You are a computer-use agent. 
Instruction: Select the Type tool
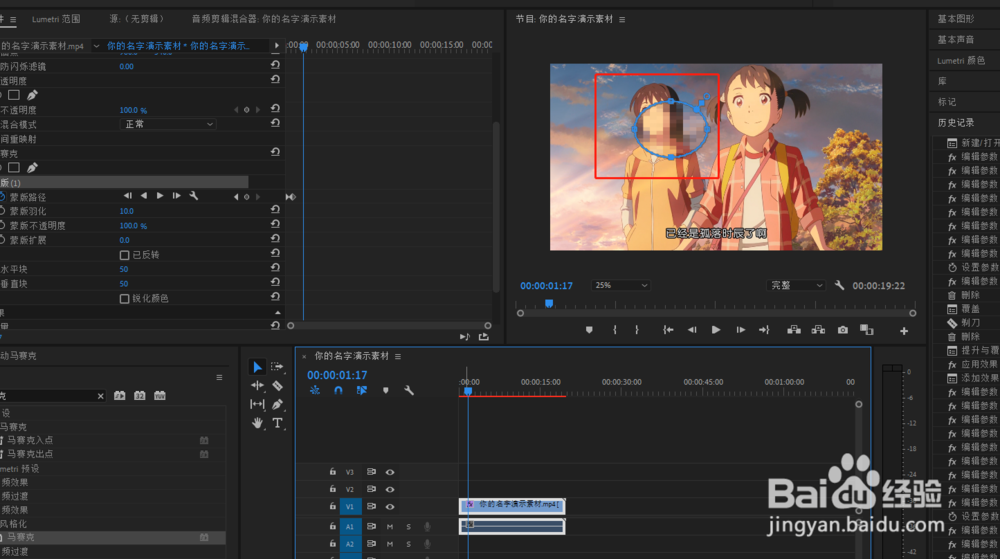point(277,423)
